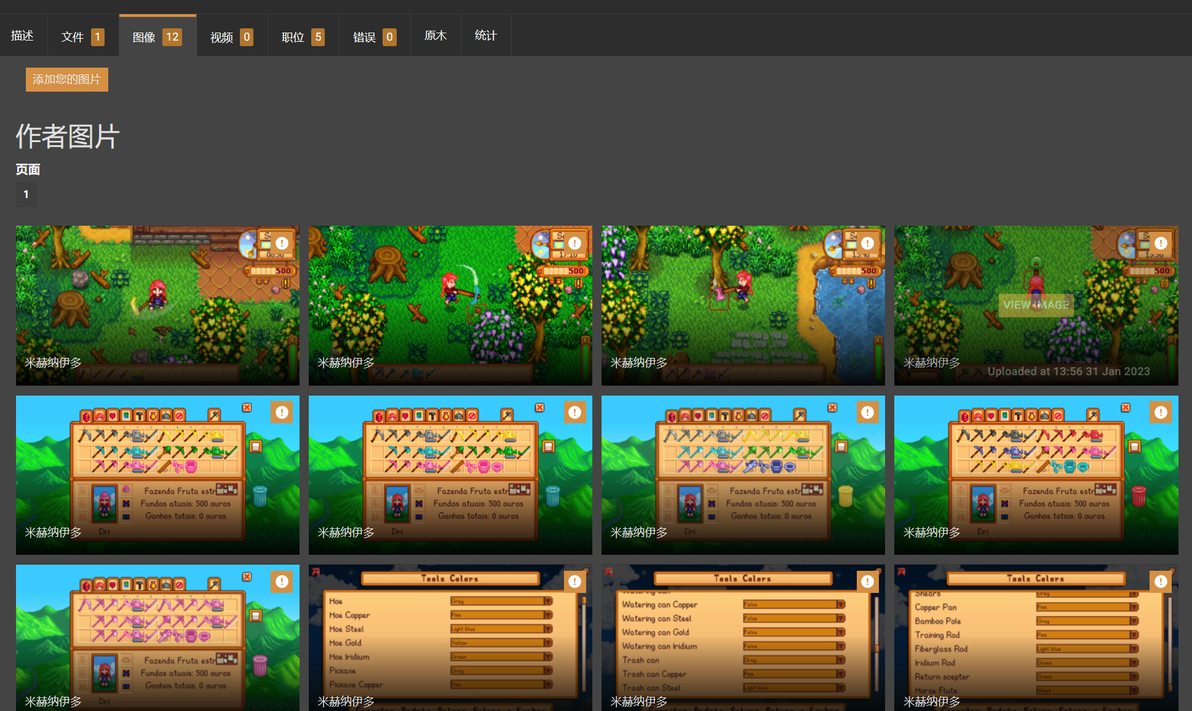Report the all-pink tools inventory image

(x=281, y=582)
